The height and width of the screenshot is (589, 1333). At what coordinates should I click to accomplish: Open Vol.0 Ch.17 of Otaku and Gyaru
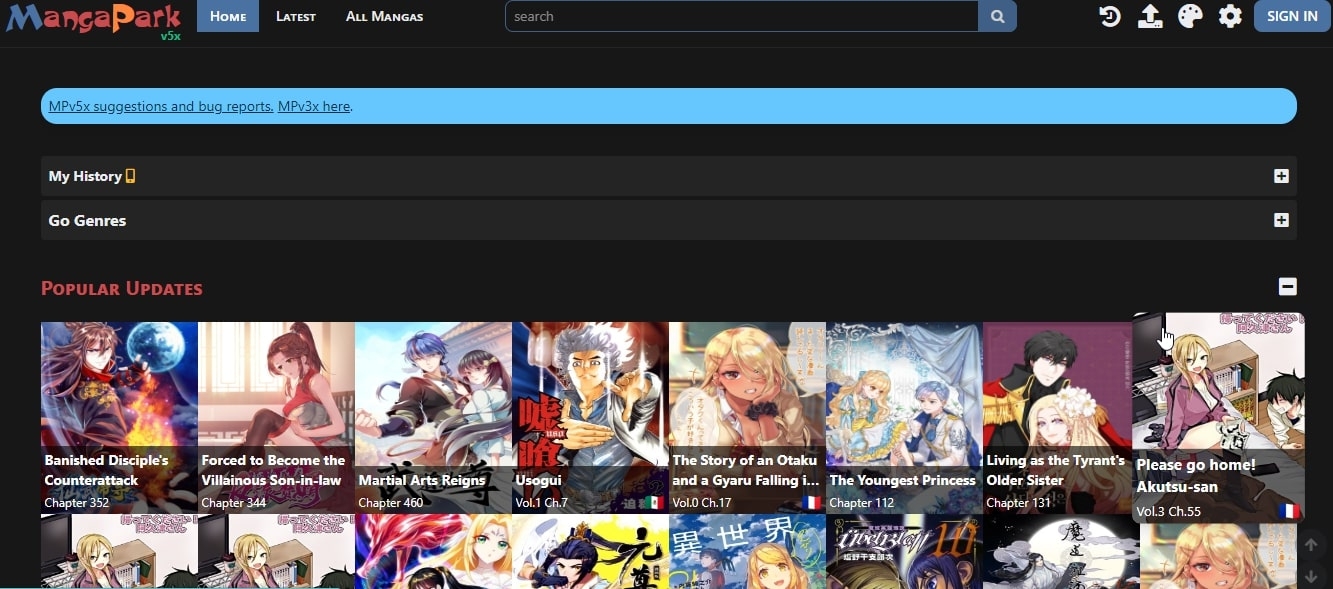tap(702, 503)
